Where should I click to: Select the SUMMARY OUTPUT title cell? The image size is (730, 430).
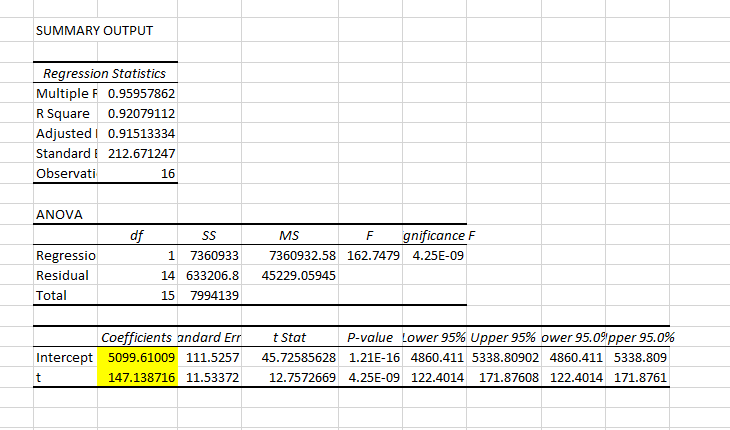(x=95, y=30)
